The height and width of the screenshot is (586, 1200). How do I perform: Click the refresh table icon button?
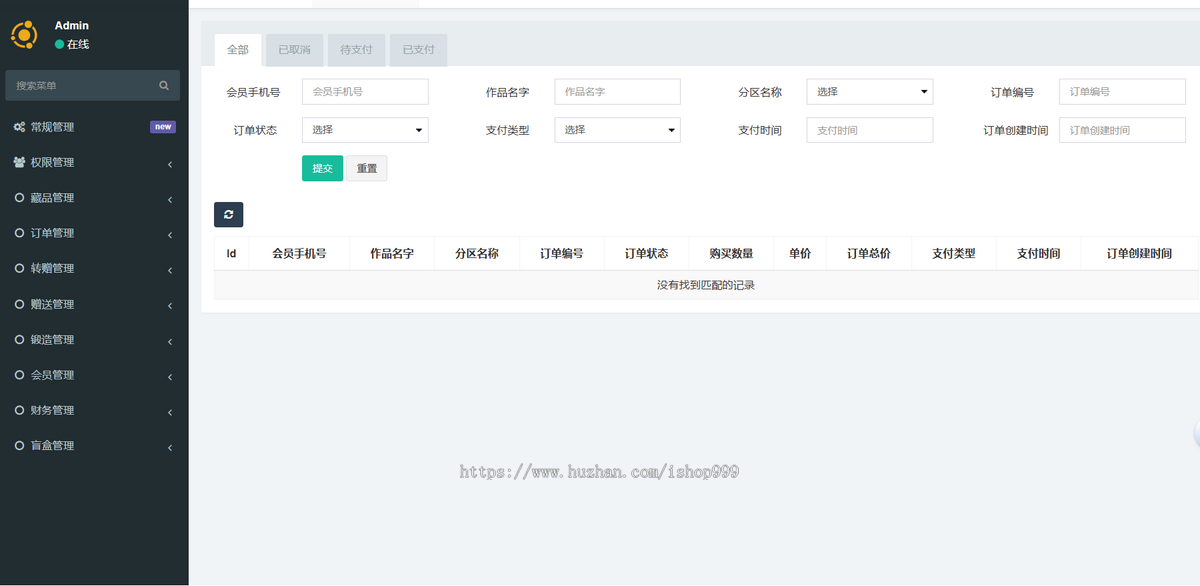click(228, 214)
